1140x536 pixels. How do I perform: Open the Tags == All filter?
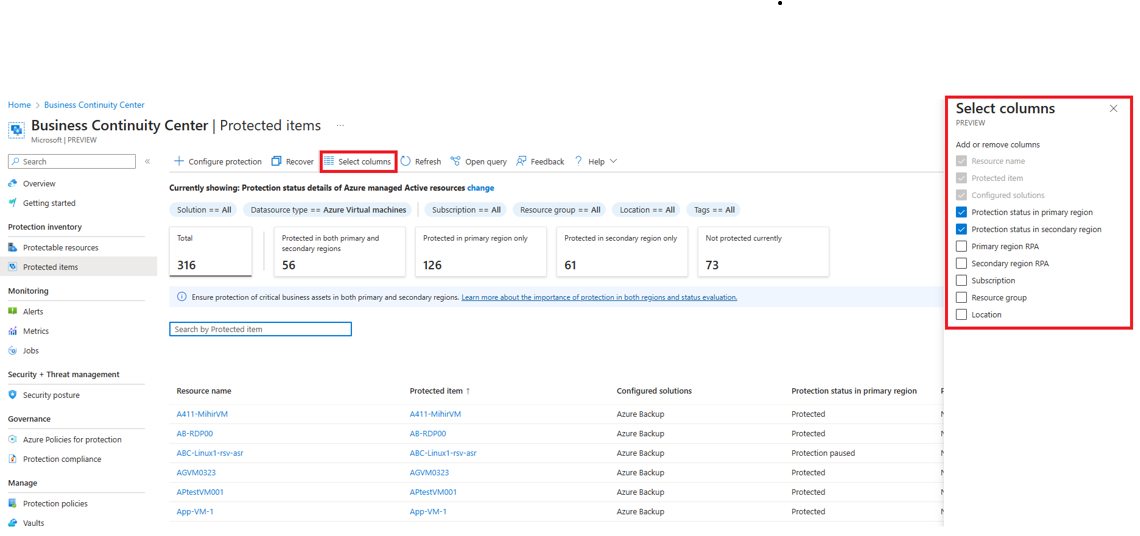tap(713, 209)
